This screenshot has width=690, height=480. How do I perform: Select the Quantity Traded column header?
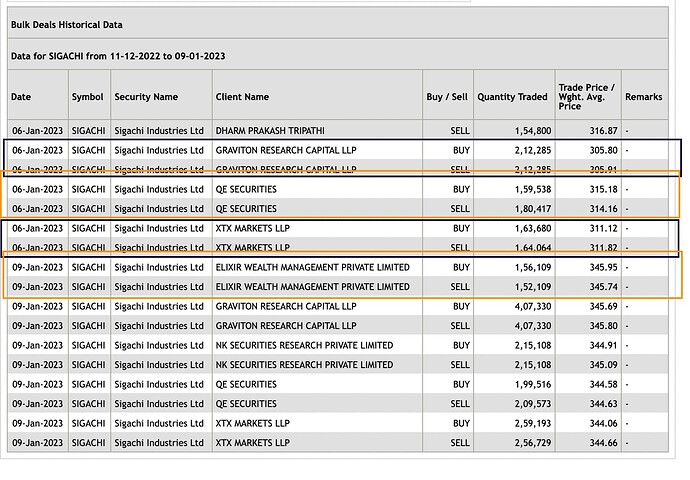tap(512, 97)
